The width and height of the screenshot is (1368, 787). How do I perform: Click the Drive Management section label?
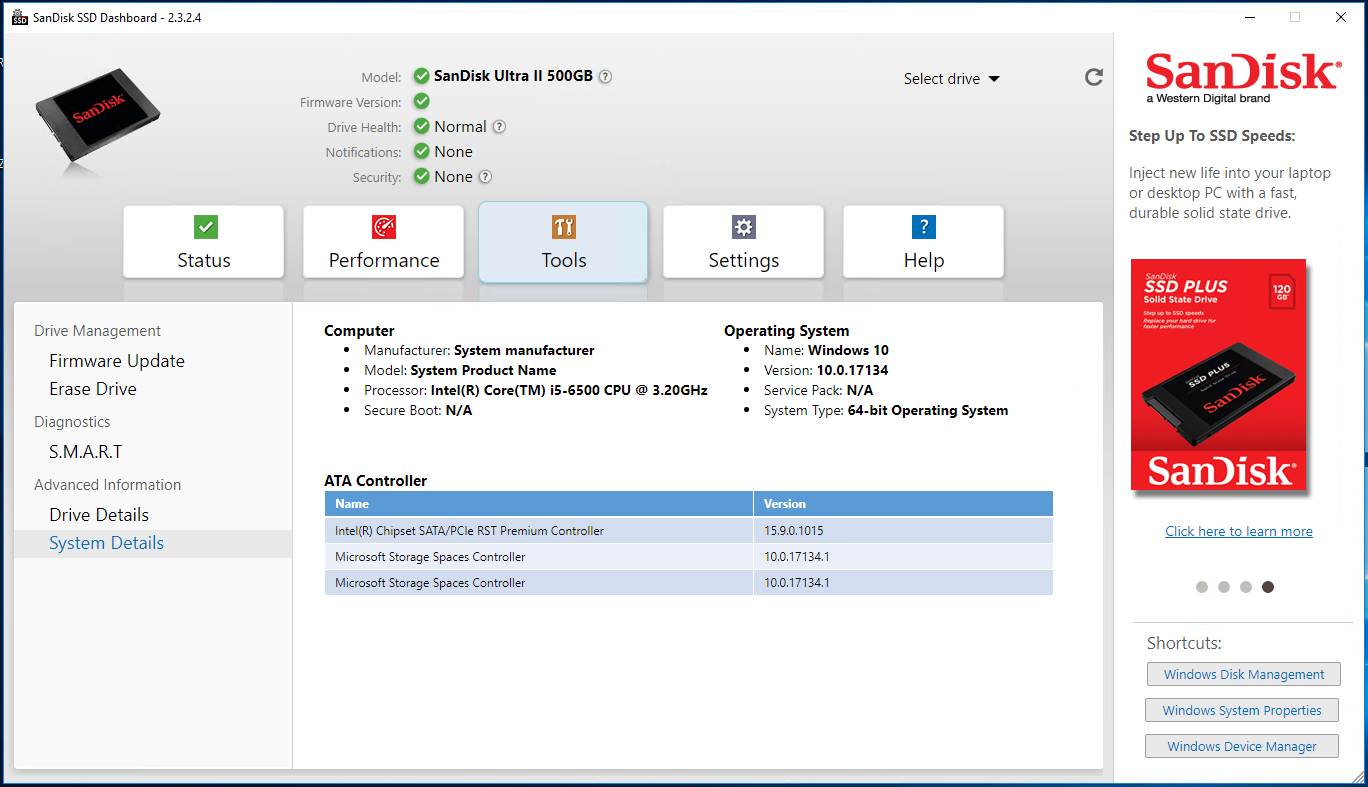98,331
